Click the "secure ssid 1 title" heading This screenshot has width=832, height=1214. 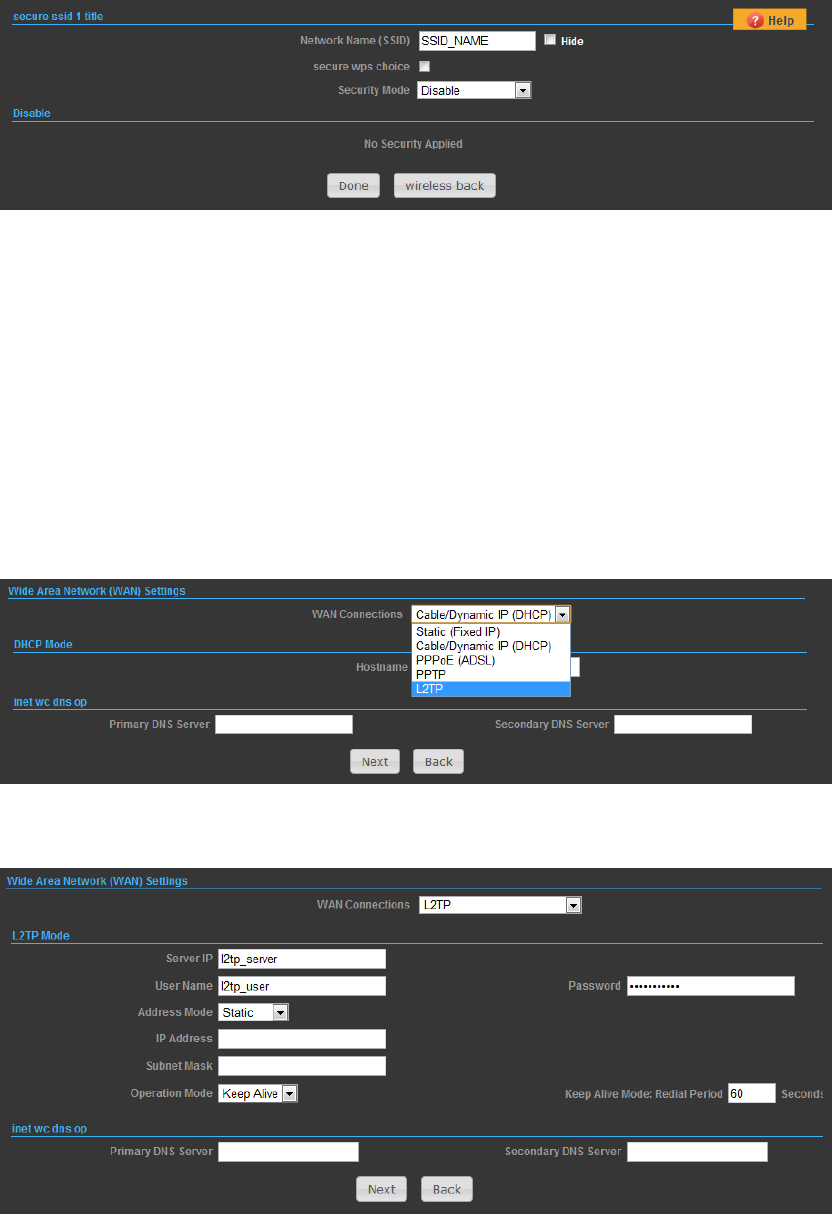point(57,17)
